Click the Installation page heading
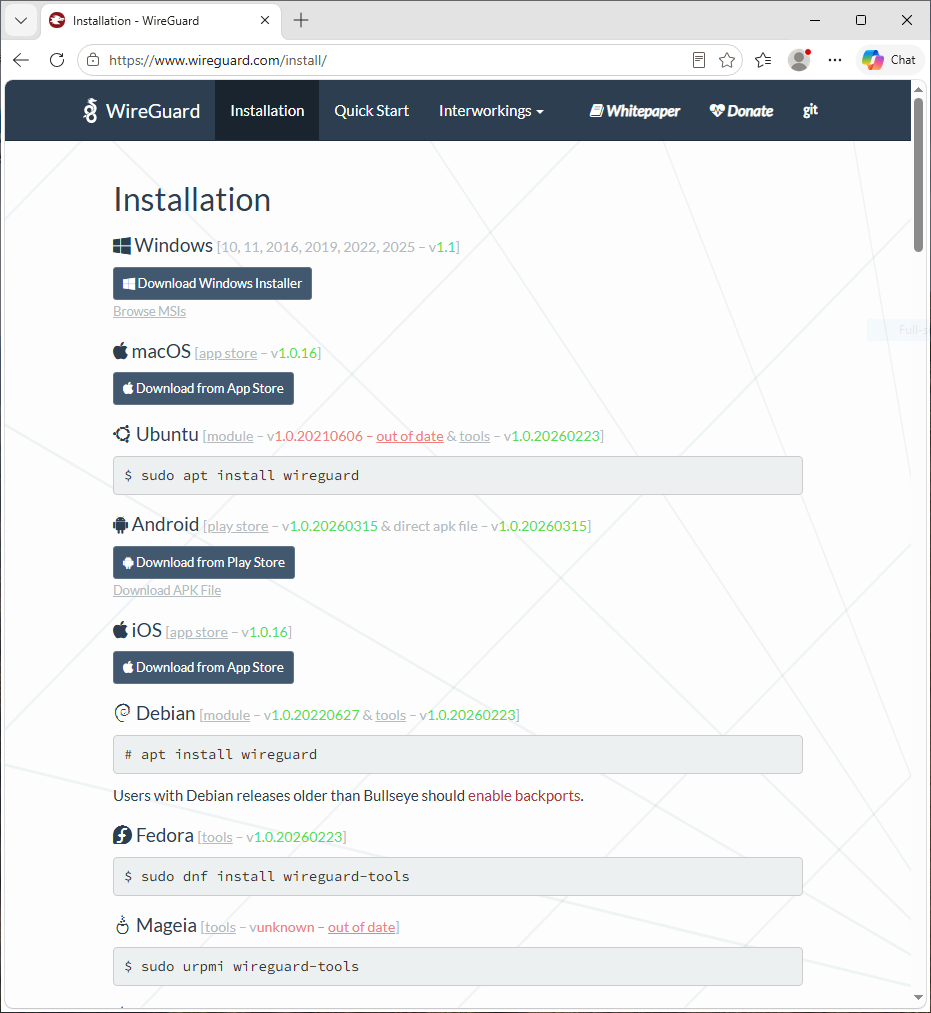Screen dimensions: 931x1013 (x=192, y=200)
